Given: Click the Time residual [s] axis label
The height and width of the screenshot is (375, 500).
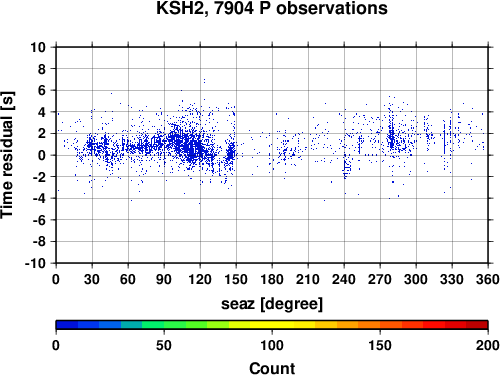Looking at the screenshot, I should 7,155.
